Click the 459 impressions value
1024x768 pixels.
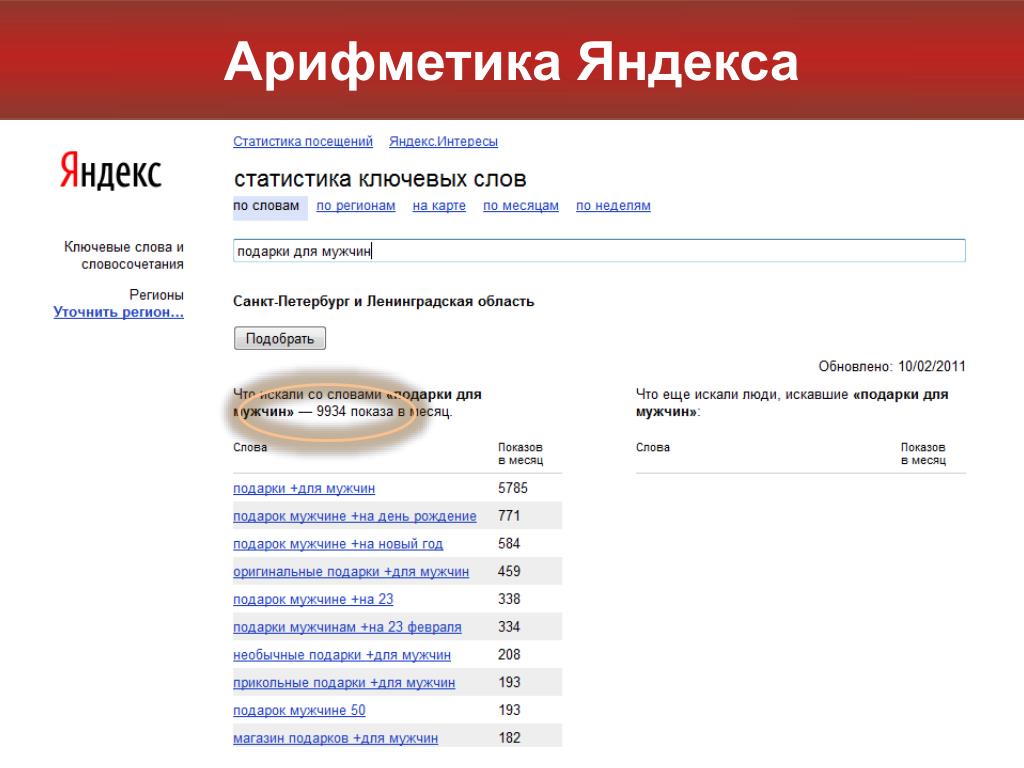pos(509,571)
